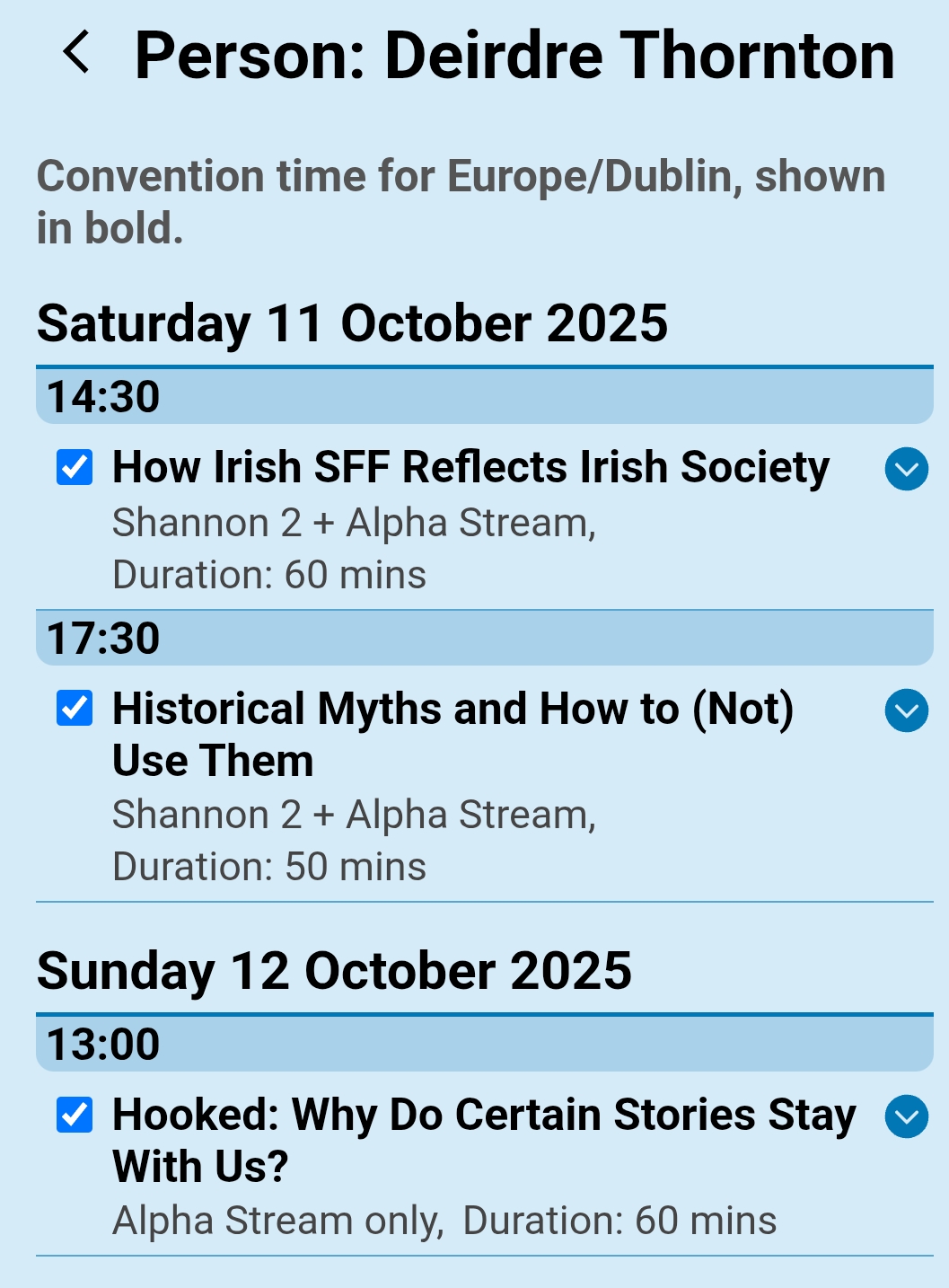
Task: Click the Saturday 11 October 2025 heading
Action: pos(352,323)
